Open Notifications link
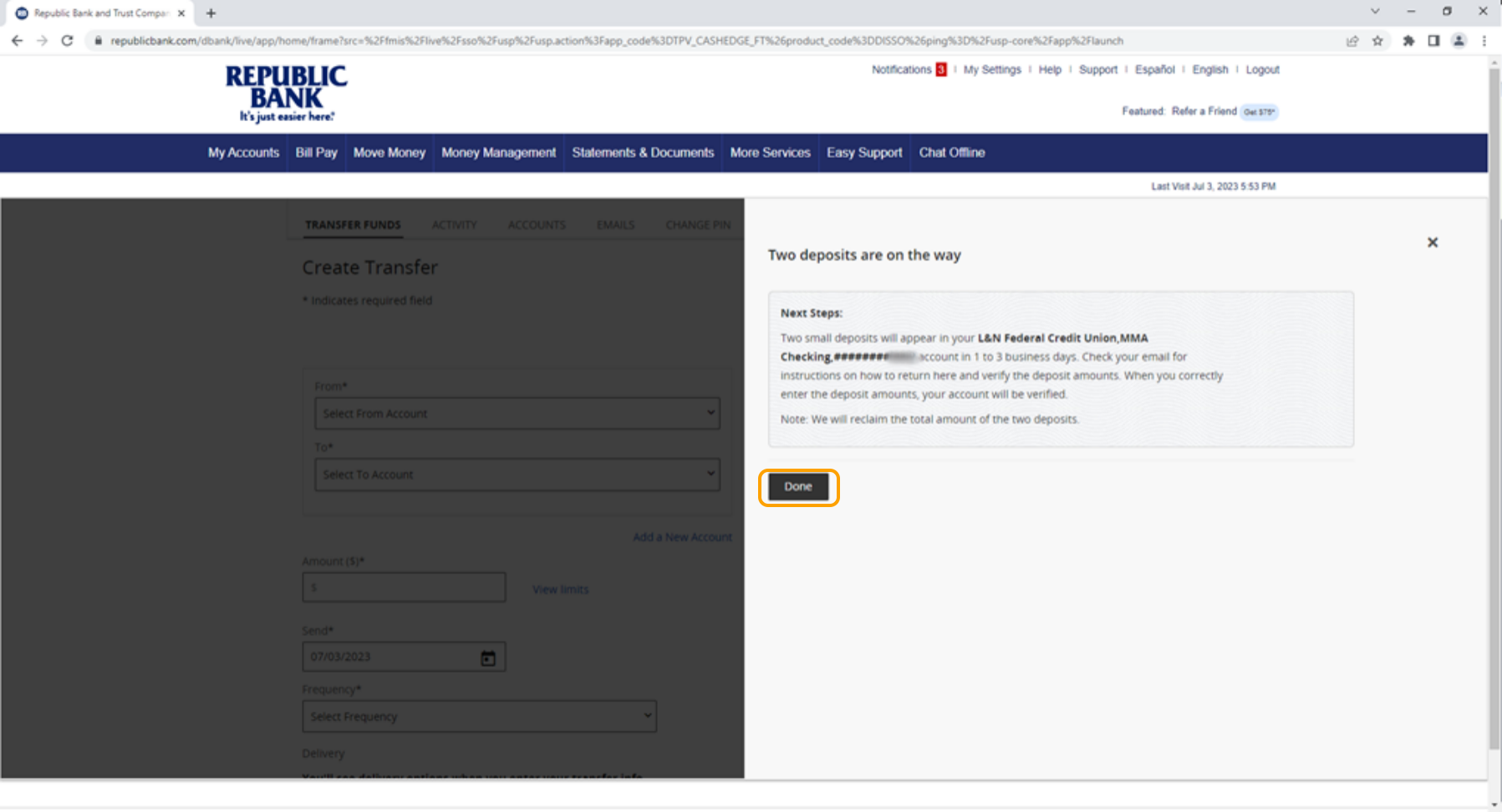Image resolution: width=1502 pixels, height=812 pixels. pos(901,69)
